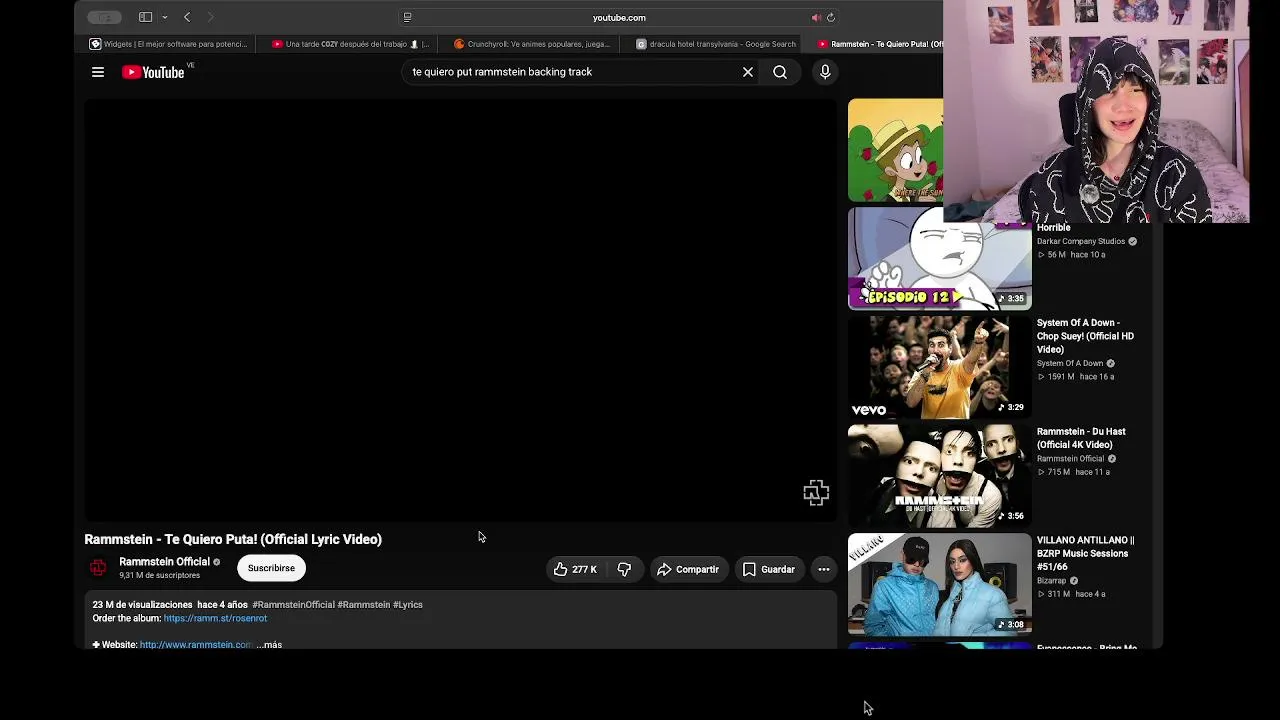Go forward with Safari's forward arrow
Screen dimensions: 1280x720
[x=210, y=17]
